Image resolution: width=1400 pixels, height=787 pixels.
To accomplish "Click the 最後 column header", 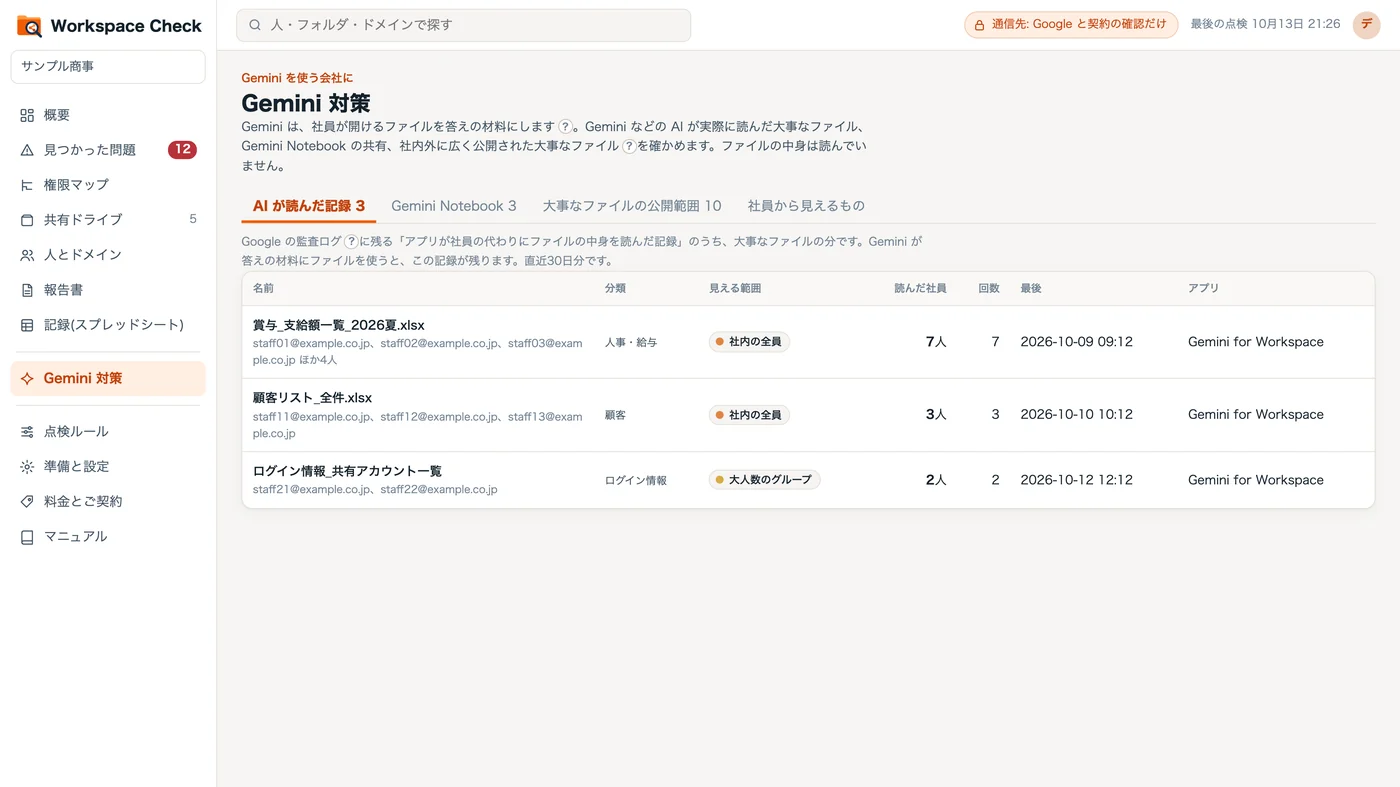I will pos(1031,288).
